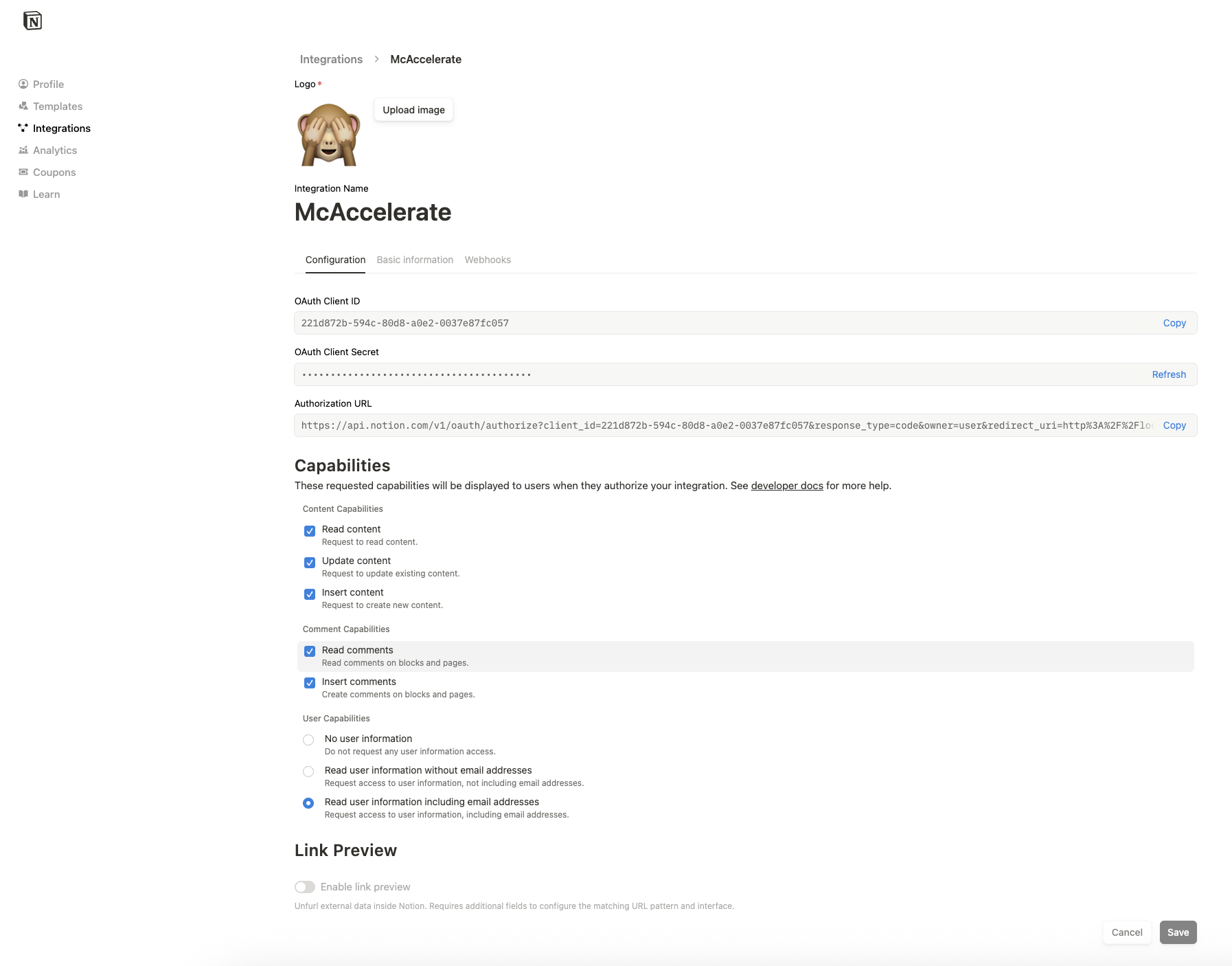Uncheck the Update content checkbox
Screen dimensions: 1232x966
click(x=310, y=563)
